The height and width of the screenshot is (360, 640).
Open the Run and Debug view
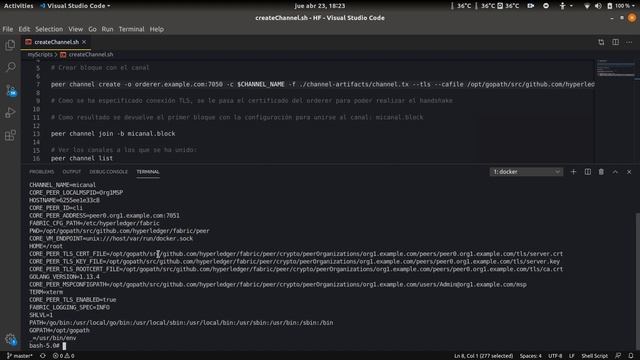click(x=10, y=113)
